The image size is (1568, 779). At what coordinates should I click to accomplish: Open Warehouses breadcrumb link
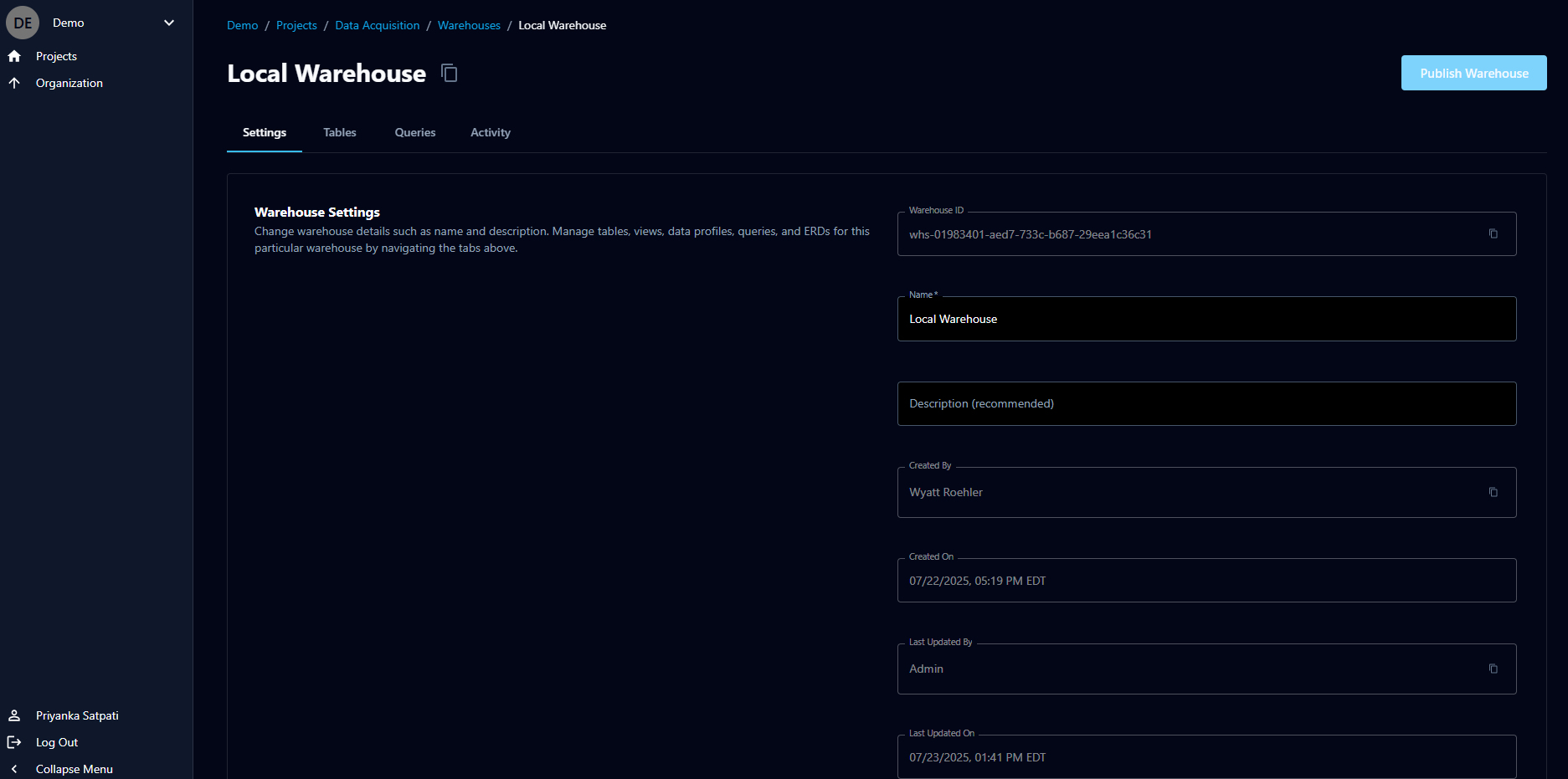(x=469, y=25)
